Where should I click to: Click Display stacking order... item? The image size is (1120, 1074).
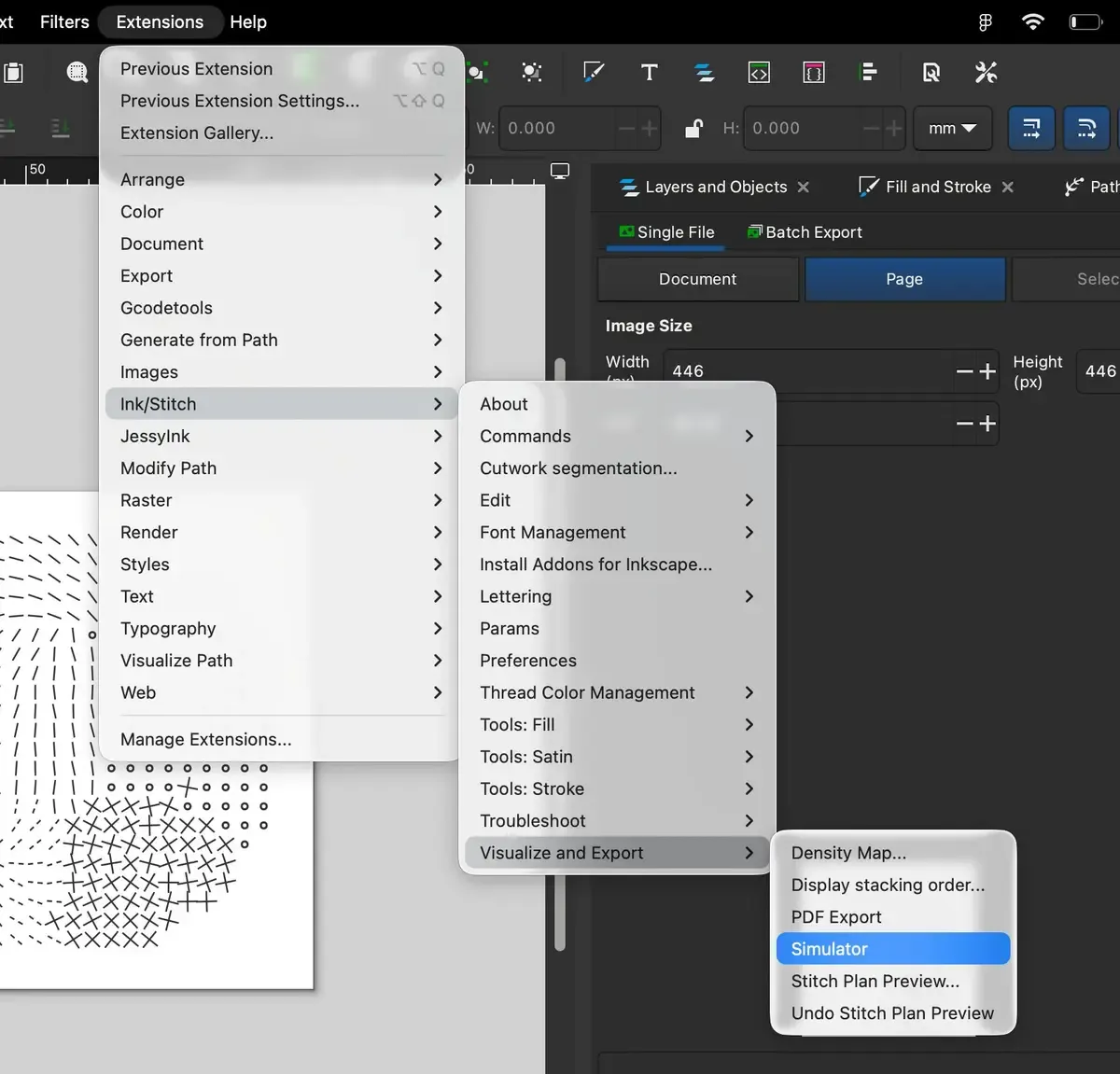[x=893, y=885]
